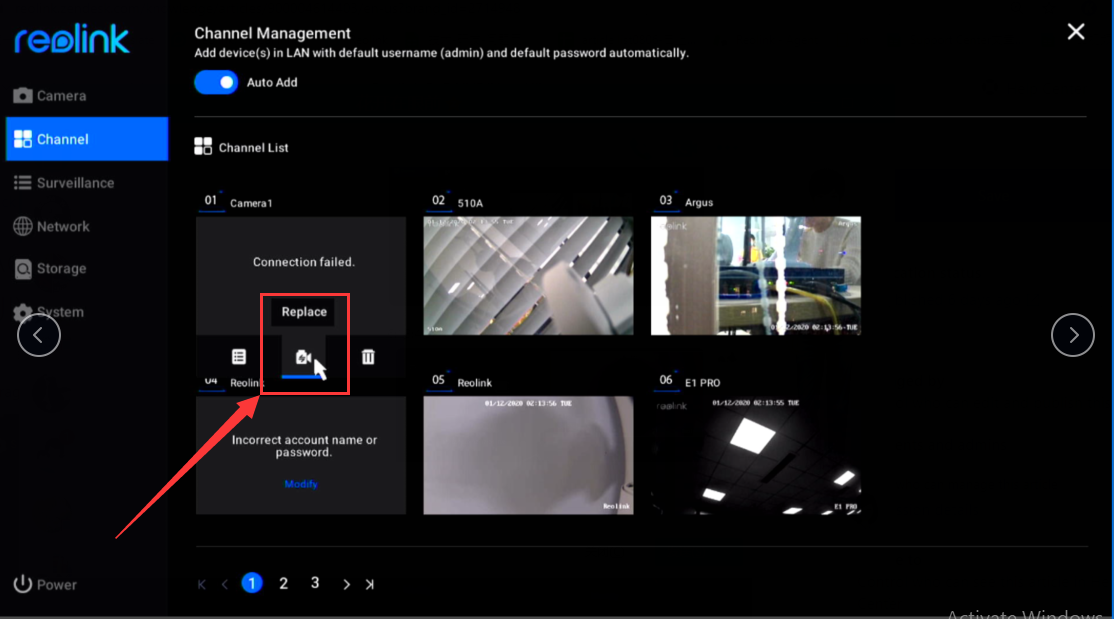Click the Storage disk icon
Image resolution: width=1114 pixels, height=619 pixels.
pyautogui.click(x=23, y=269)
